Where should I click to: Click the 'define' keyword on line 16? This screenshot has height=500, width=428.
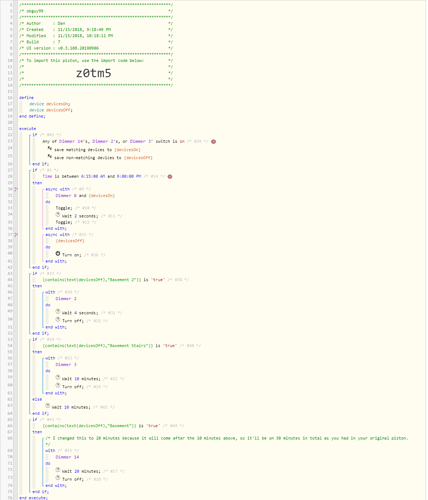coord(26,98)
